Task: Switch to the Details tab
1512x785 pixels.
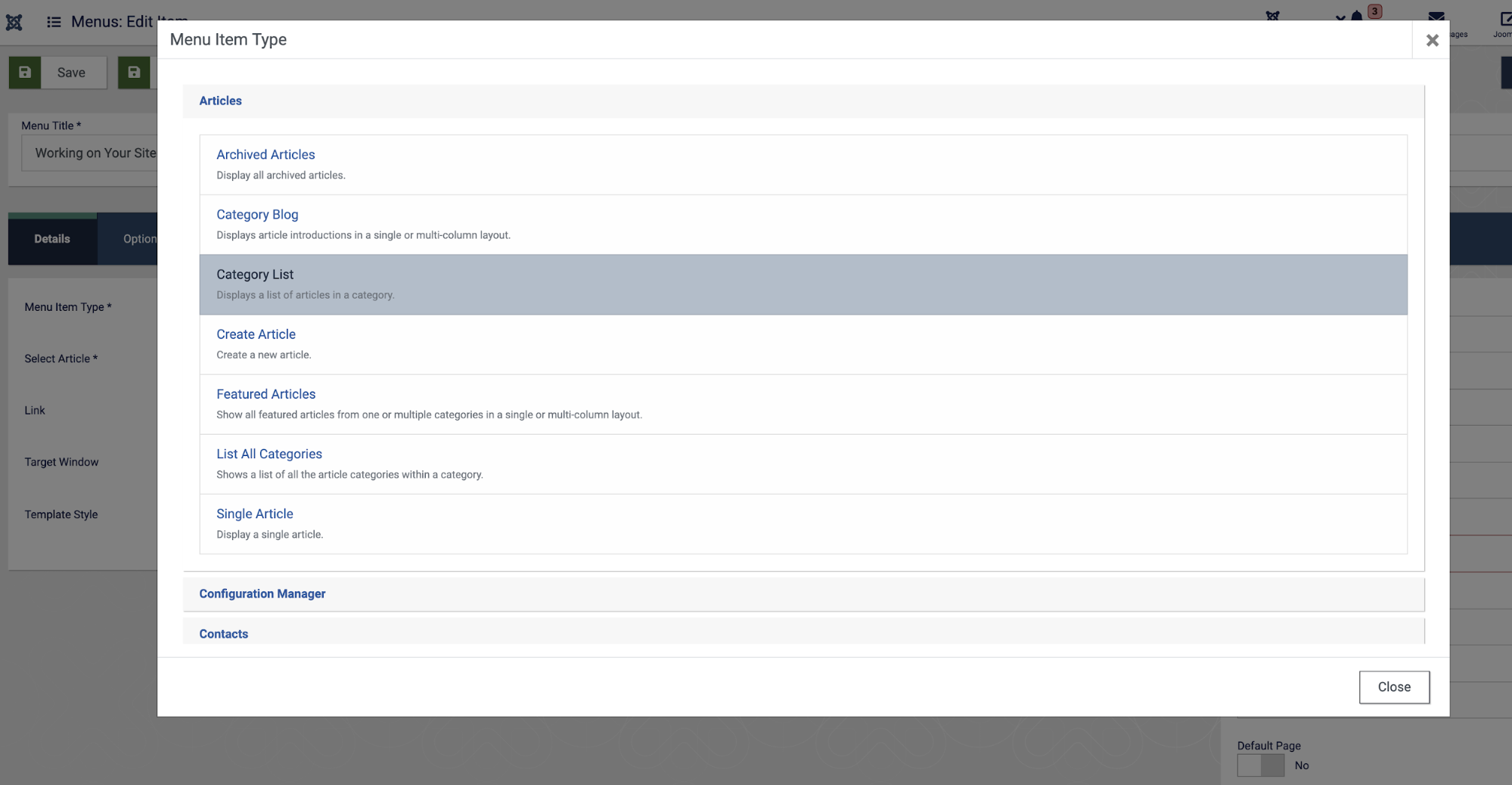Action: pos(52,239)
